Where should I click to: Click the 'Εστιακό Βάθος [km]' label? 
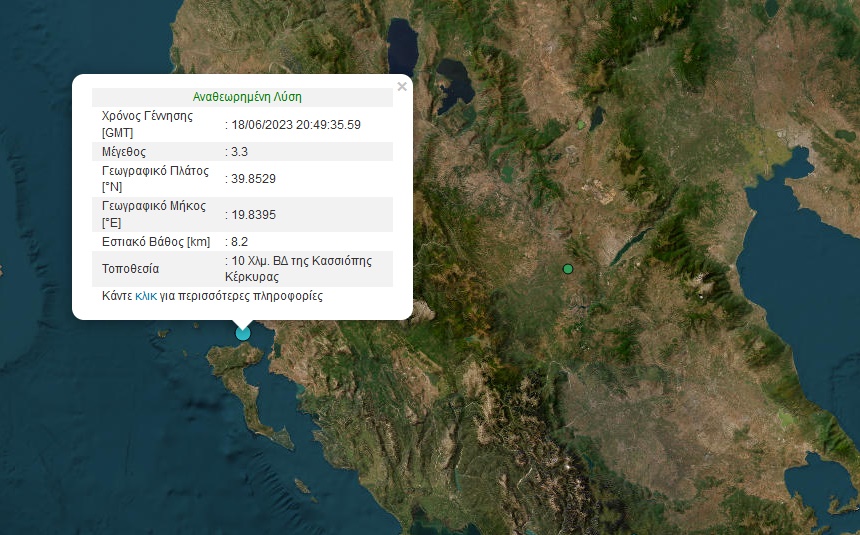click(x=155, y=242)
